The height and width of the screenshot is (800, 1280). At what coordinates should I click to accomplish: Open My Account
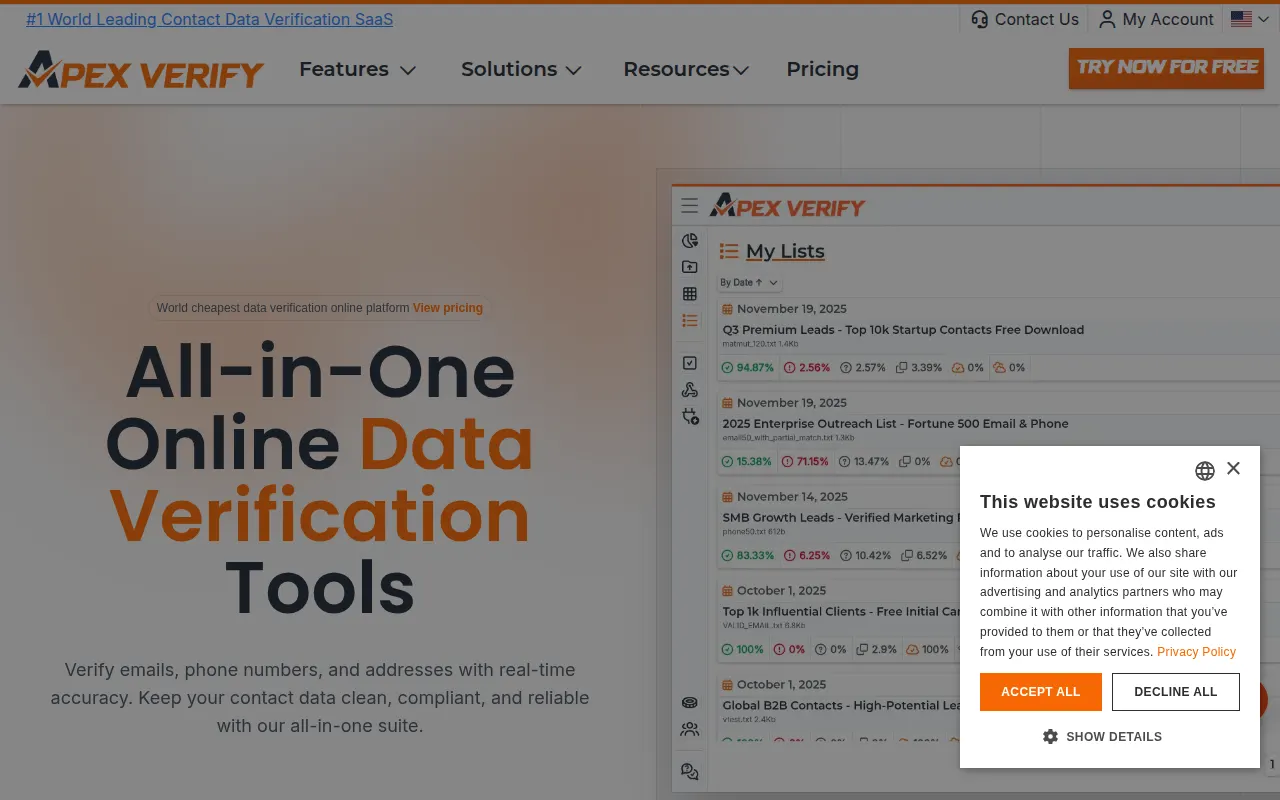pos(1156,19)
